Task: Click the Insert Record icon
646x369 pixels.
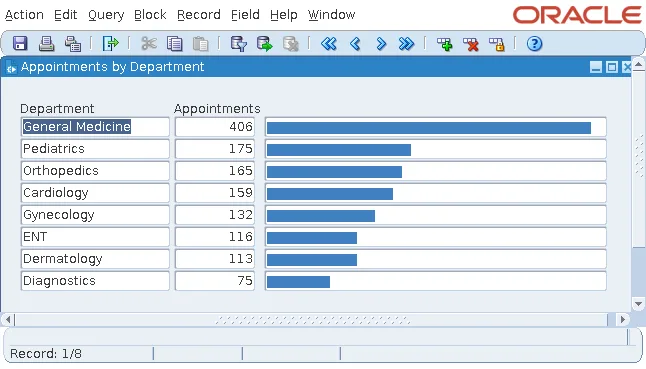Action: tap(445, 44)
